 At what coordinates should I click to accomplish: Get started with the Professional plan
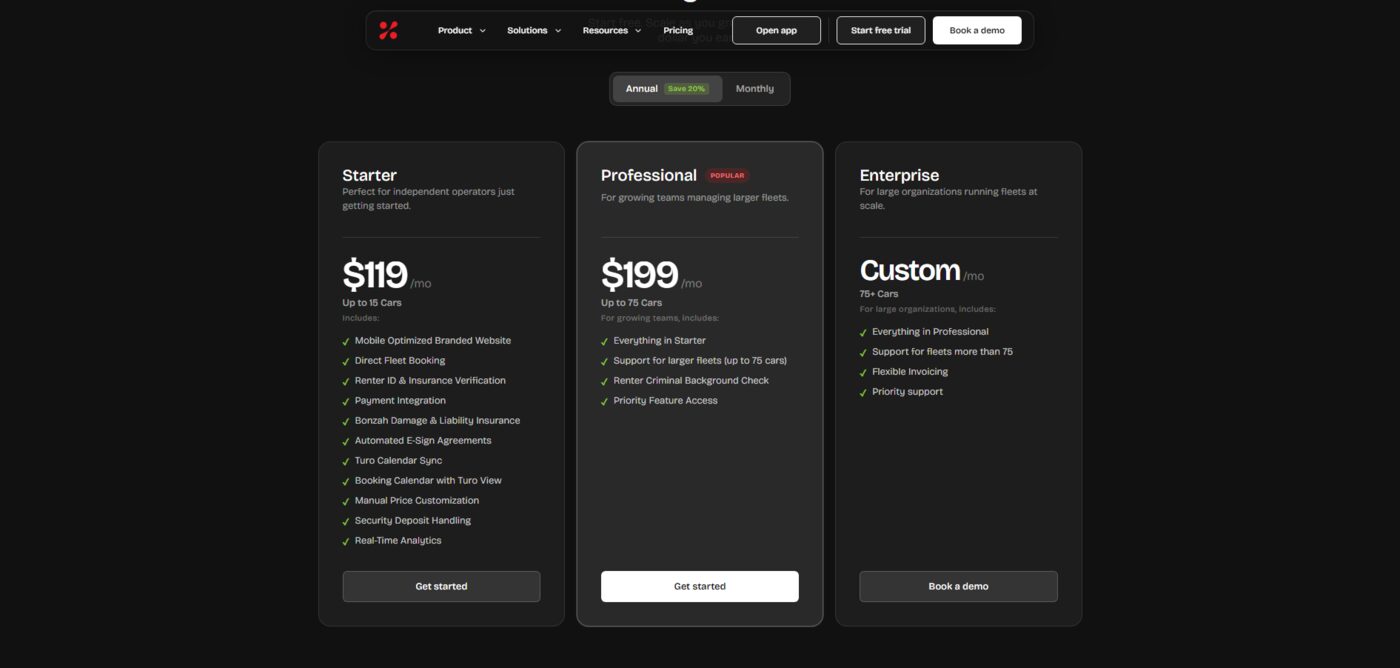pyautogui.click(x=700, y=586)
